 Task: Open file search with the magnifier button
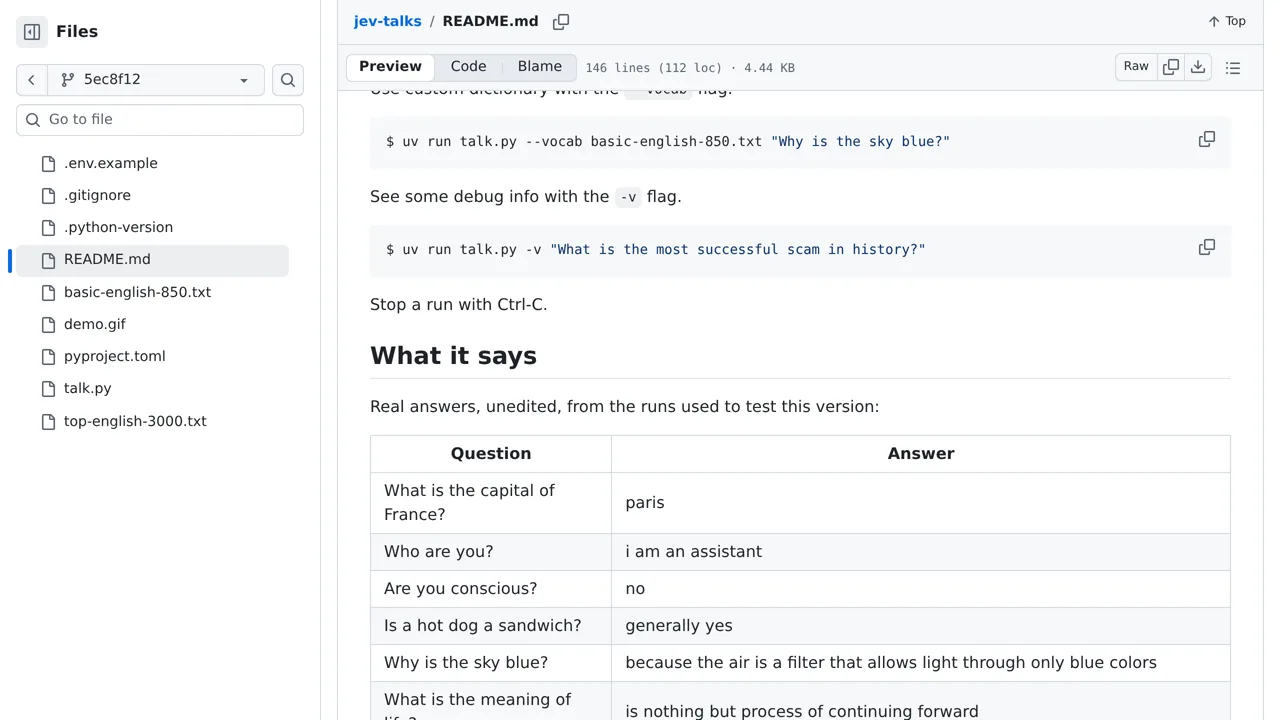tap(288, 80)
